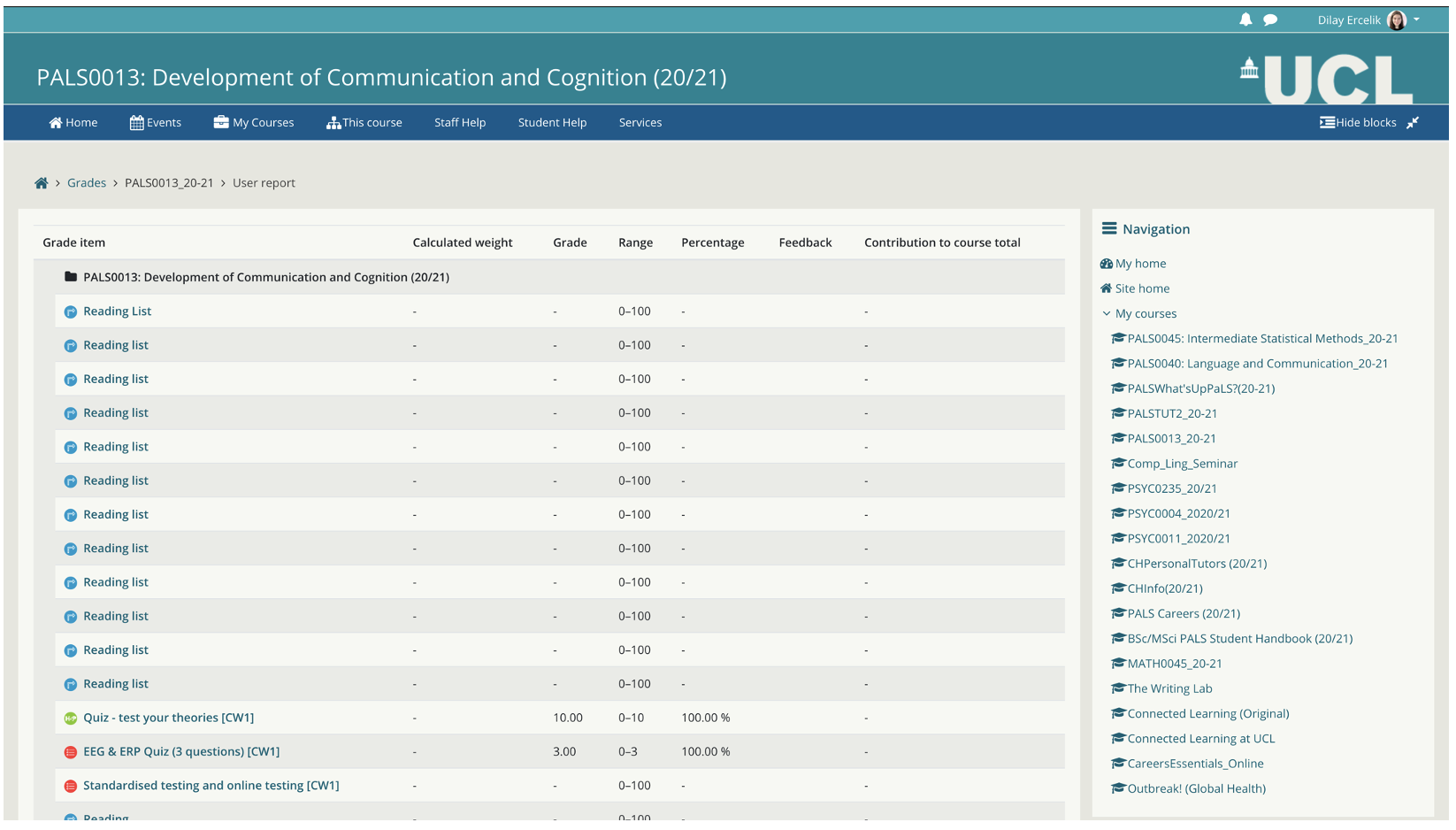The height and width of the screenshot is (830, 1456).
Task: Click the This course sitemap icon
Action: click(333, 123)
